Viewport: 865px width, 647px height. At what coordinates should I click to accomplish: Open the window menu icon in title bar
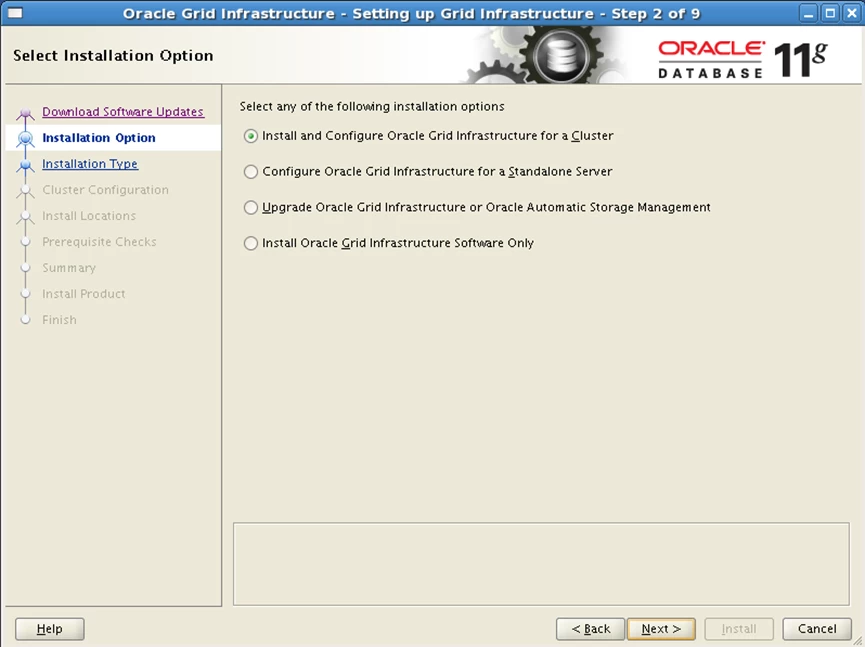[x=15, y=13]
